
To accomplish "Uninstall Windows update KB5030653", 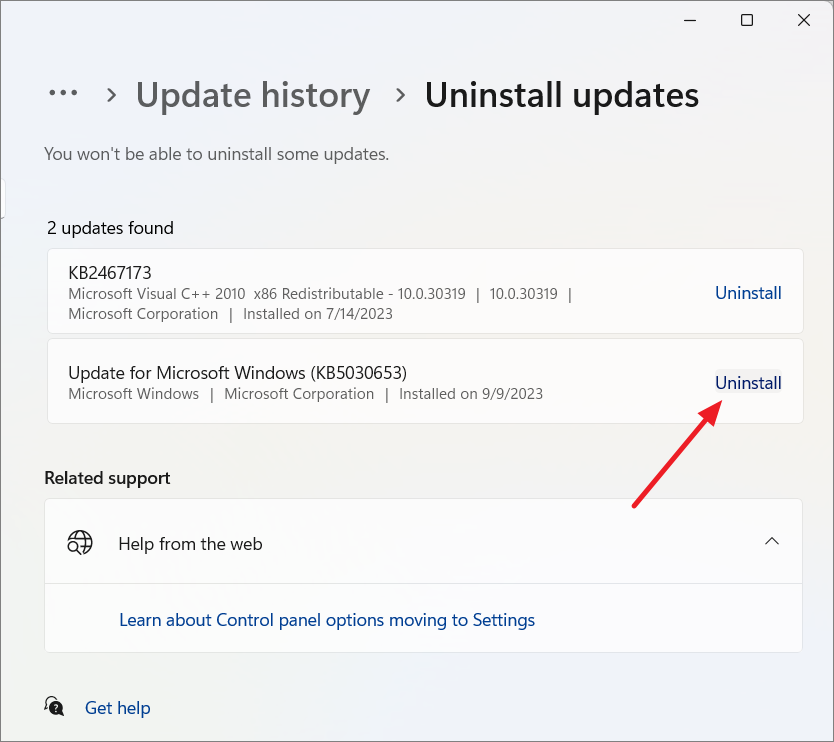I will [x=748, y=382].
